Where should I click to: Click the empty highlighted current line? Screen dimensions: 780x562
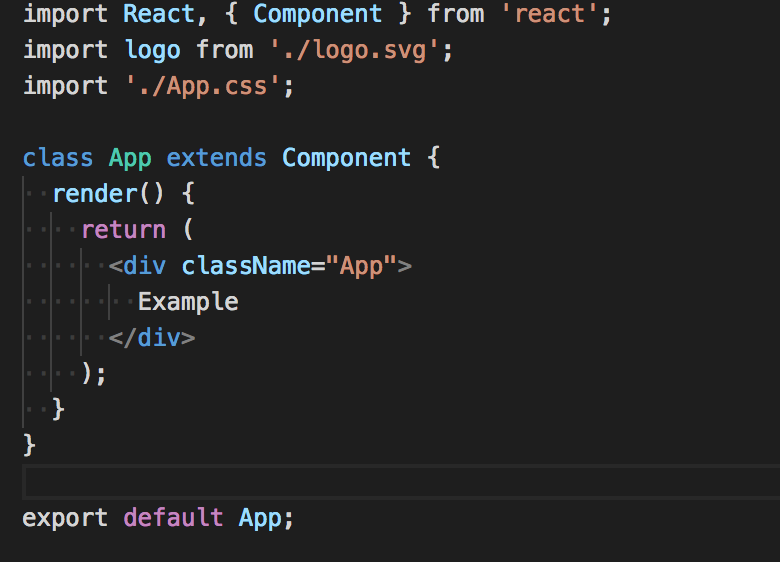click(x=401, y=482)
